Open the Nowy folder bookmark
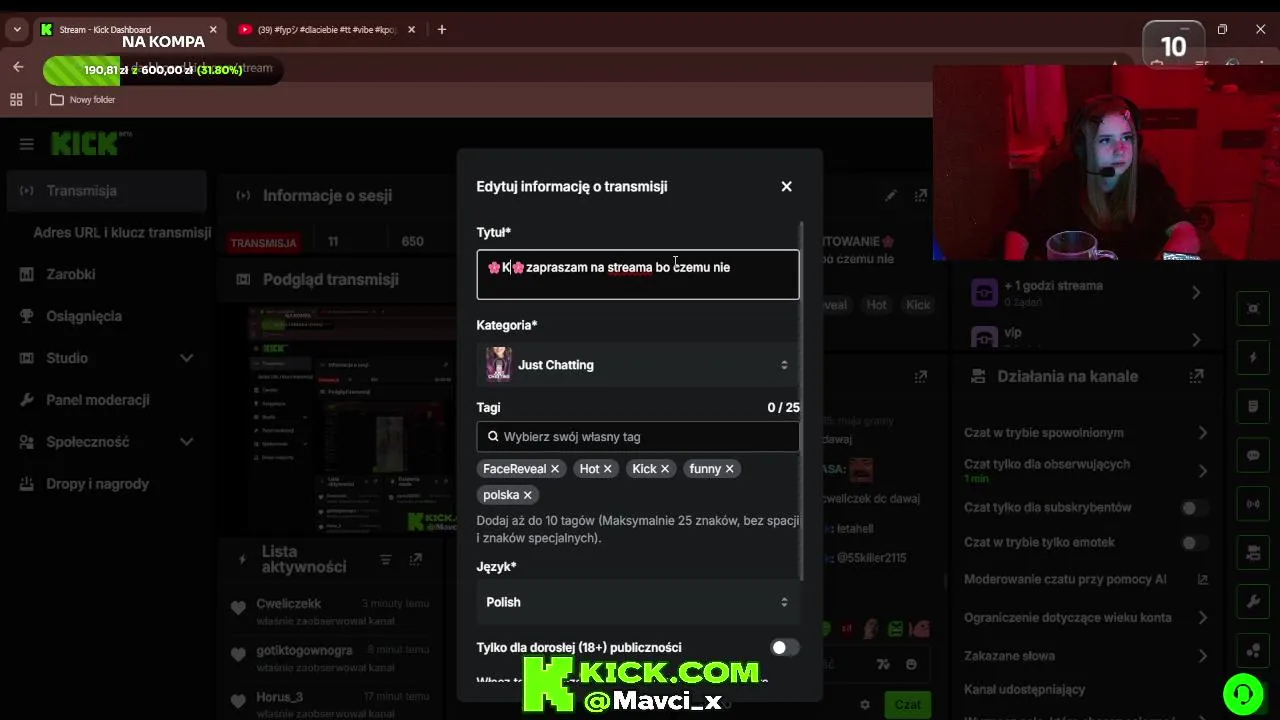 [83, 100]
